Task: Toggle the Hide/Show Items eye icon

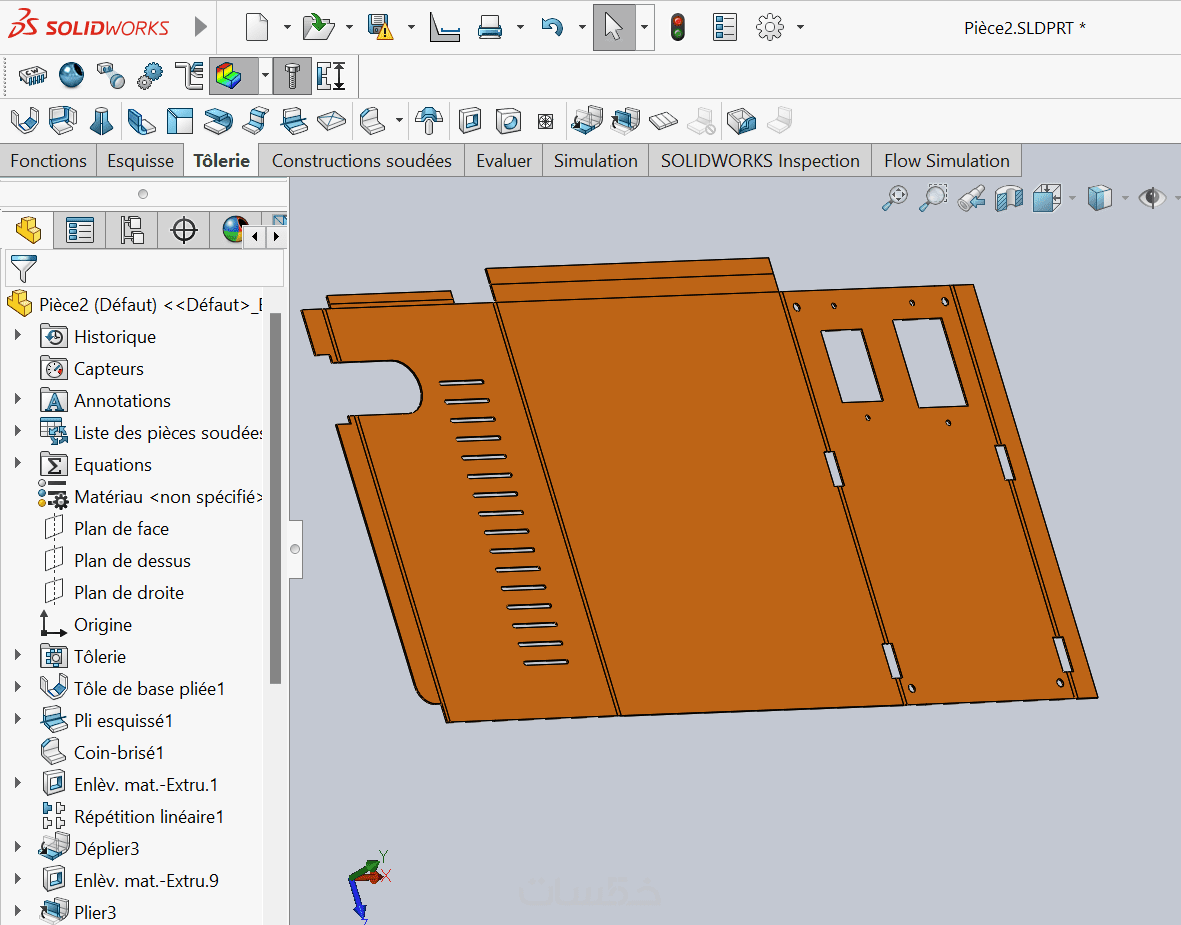Action: tap(1152, 198)
